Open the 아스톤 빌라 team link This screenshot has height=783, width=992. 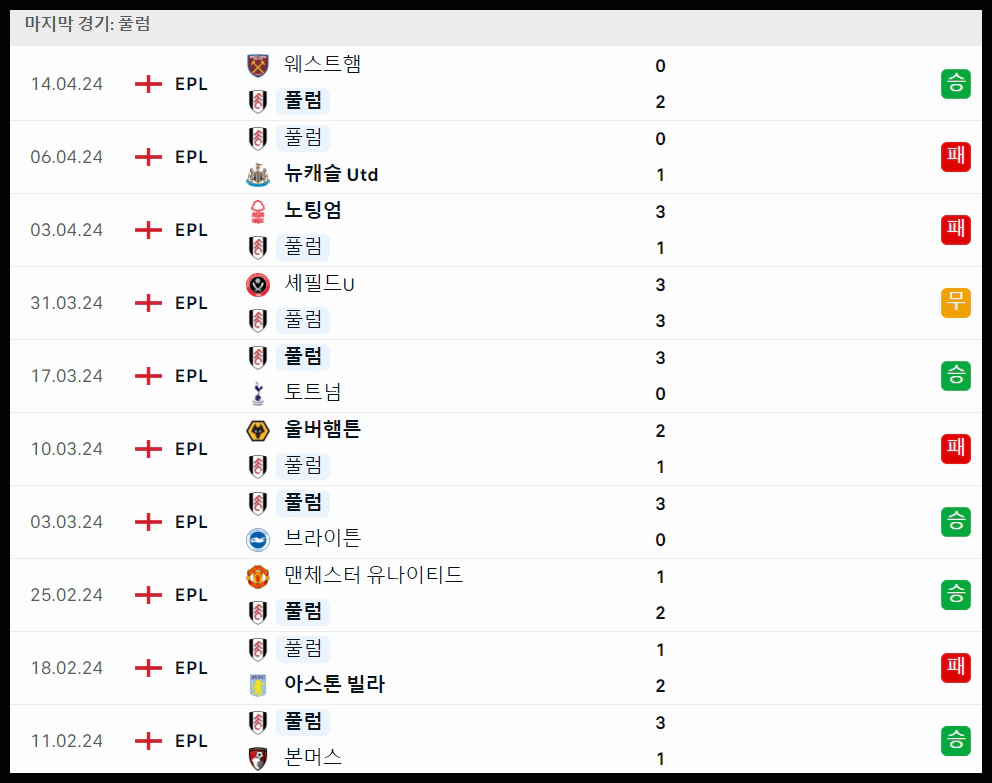click(334, 684)
